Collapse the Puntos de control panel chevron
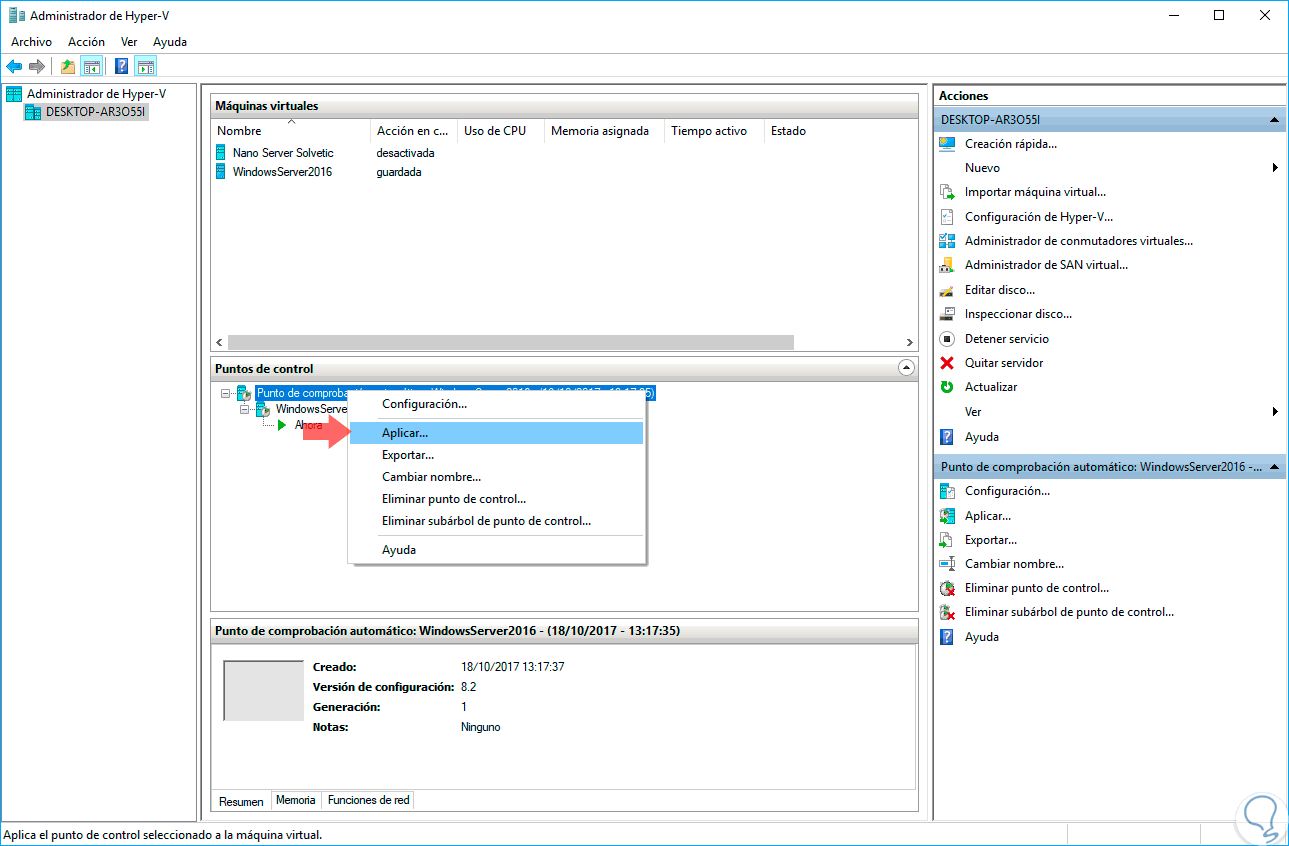The image size is (1289, 846). click(906, 368)
